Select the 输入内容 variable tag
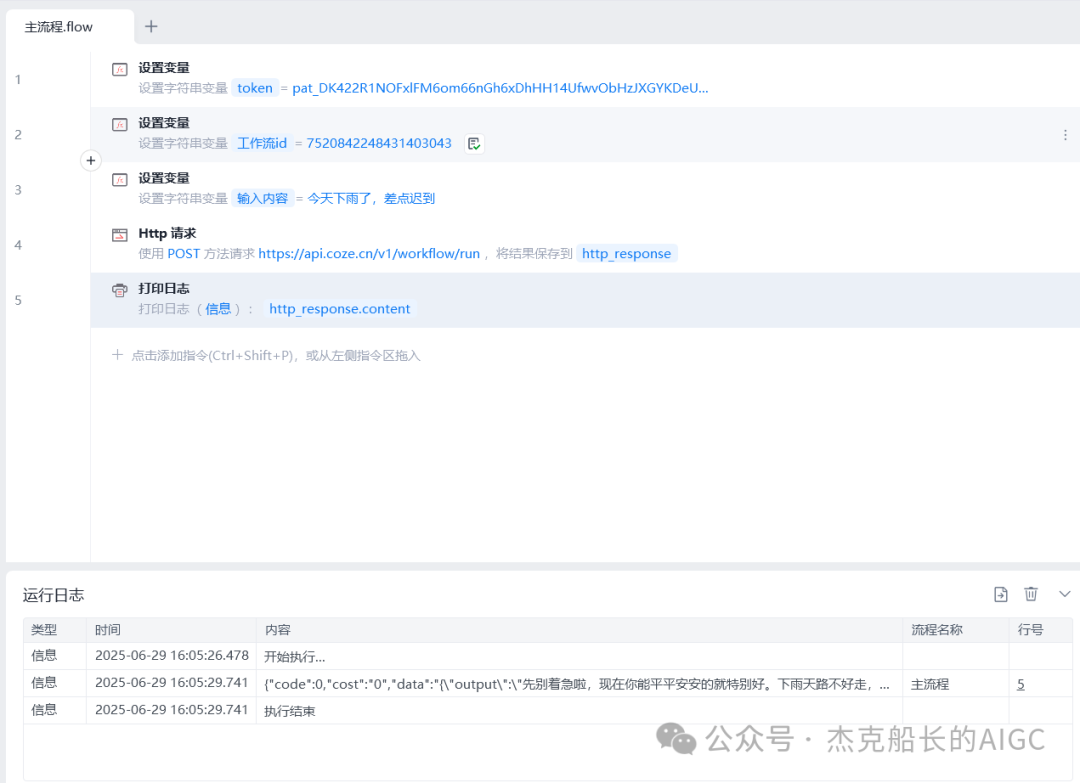This screenshot has height=783, width=1080. point(262,198)
